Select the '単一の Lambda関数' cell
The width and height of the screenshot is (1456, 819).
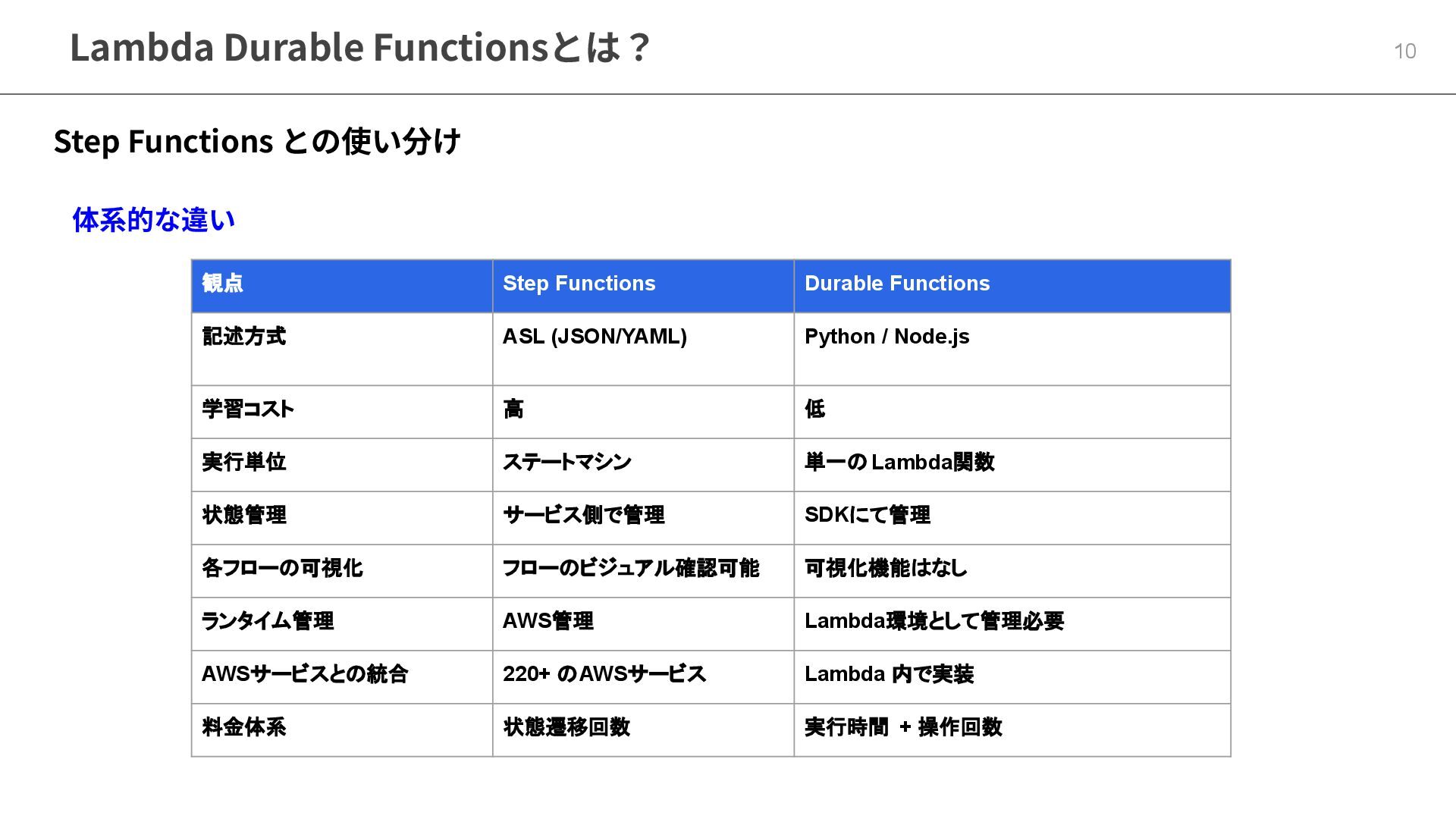pyautogui.click(x=899, y=462)
